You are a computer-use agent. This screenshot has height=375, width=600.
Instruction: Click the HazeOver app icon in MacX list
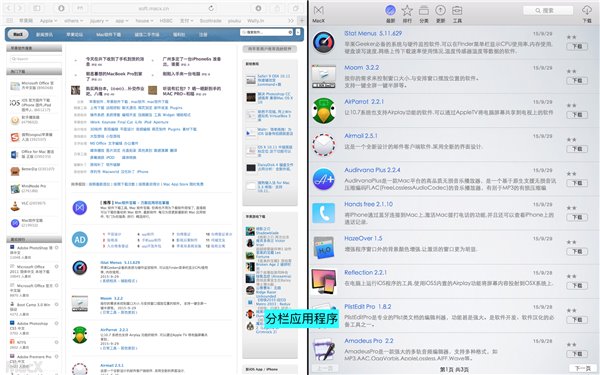[x=324, y=248]
